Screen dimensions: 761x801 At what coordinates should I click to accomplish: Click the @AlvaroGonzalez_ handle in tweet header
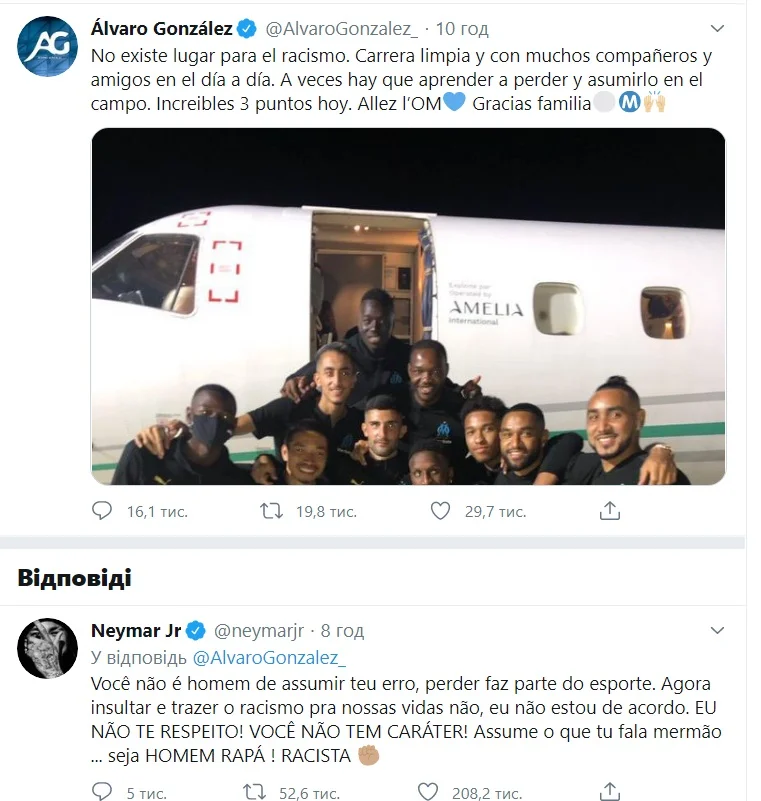344,29
